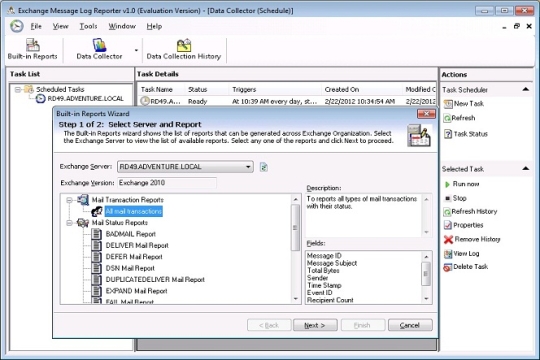Click the Ready status cell
The image size is (540, 360).
pos(197,101)
